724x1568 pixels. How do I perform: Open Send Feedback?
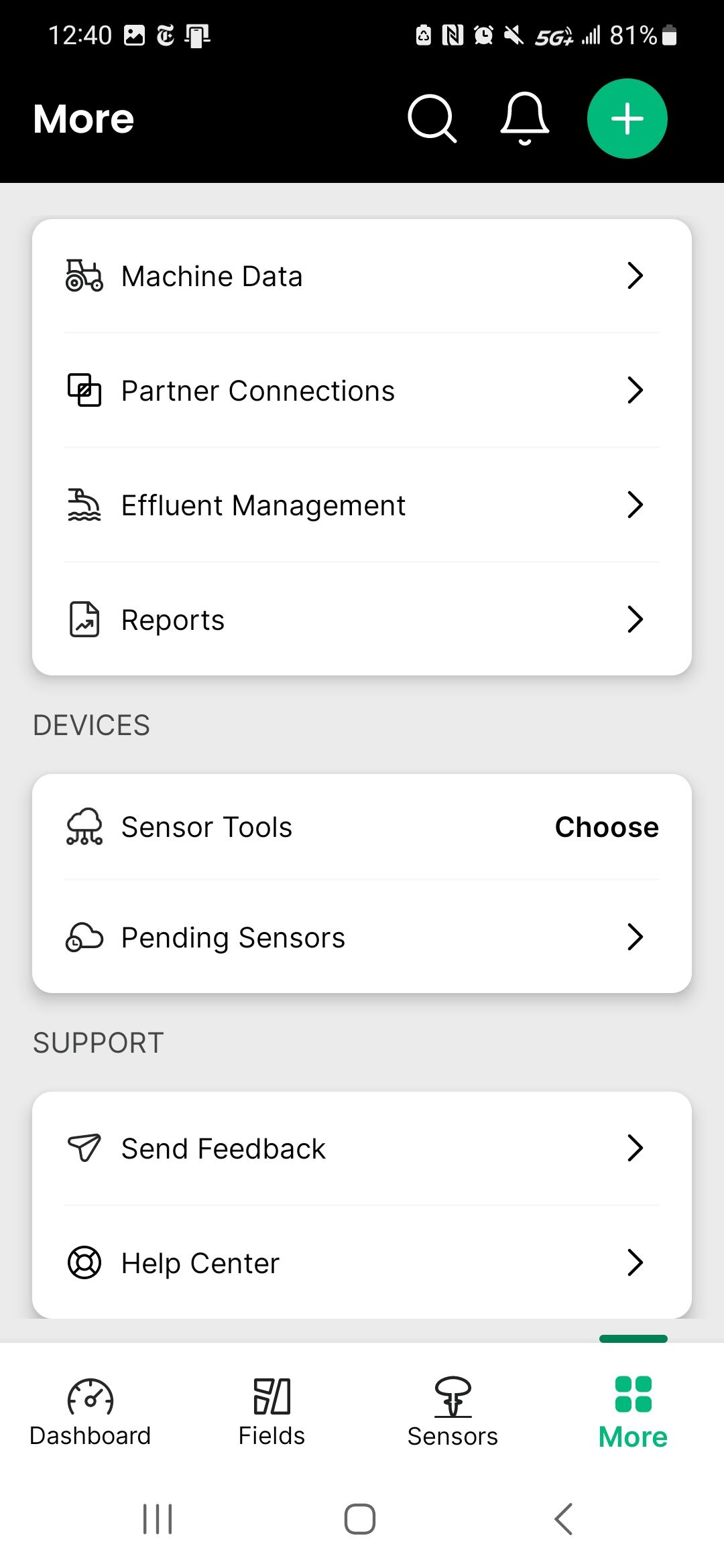[223, 1149]
